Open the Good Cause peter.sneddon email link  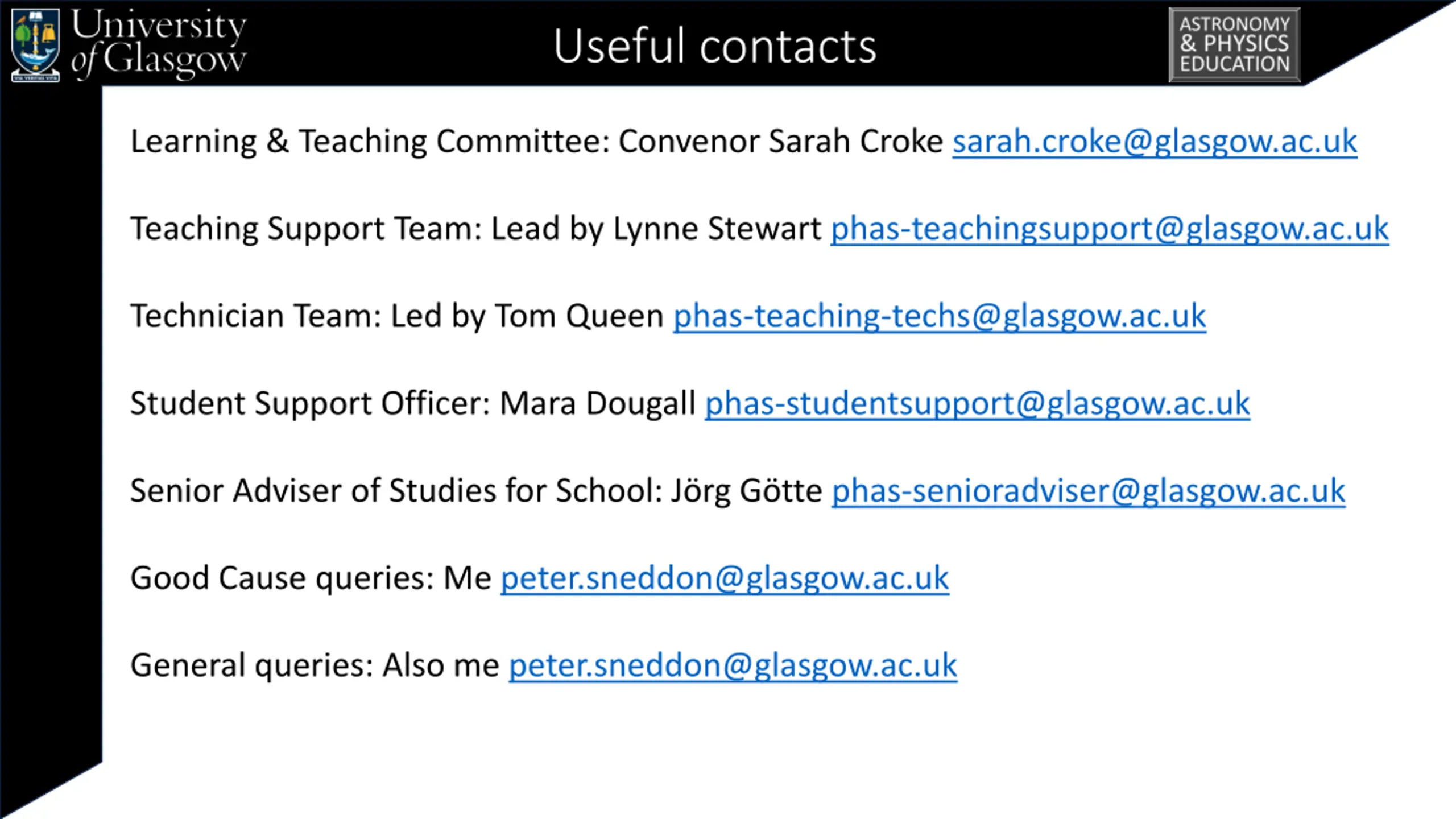click(725, 578)
